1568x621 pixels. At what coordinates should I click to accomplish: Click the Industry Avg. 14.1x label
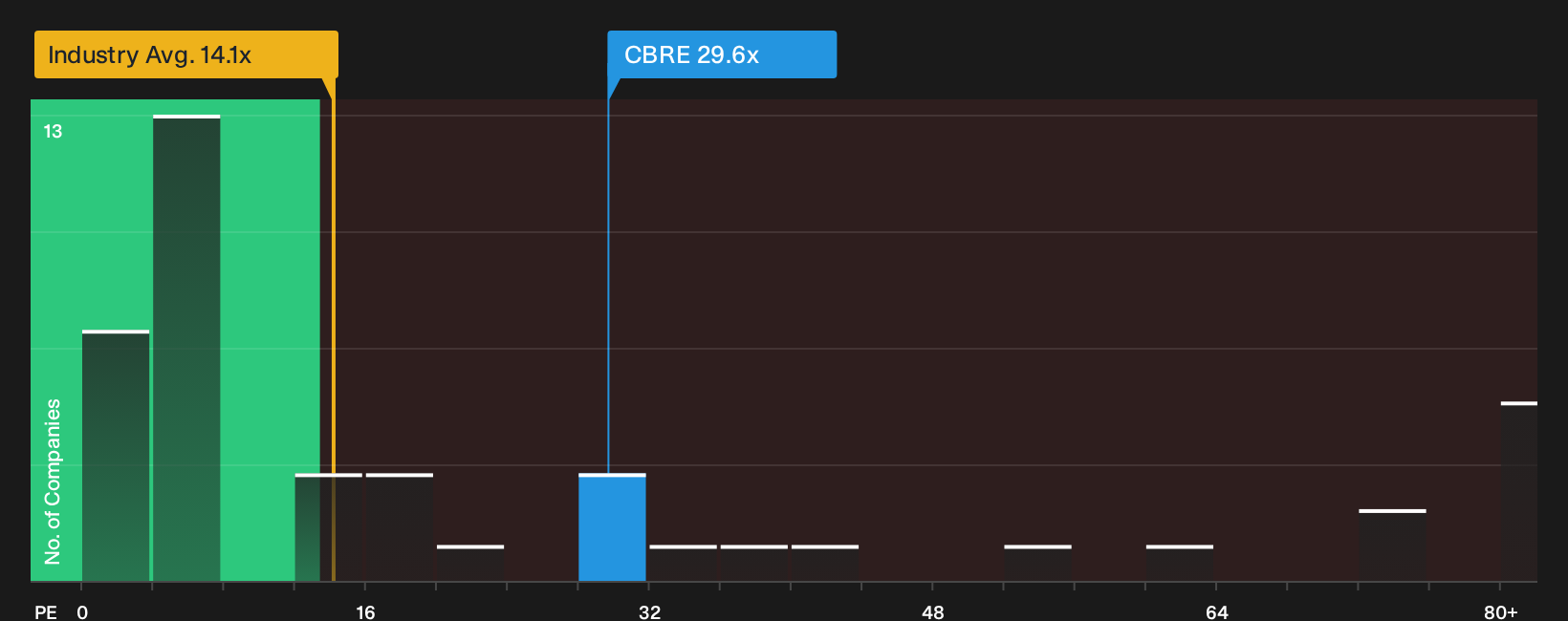click(x=186, y=54)
